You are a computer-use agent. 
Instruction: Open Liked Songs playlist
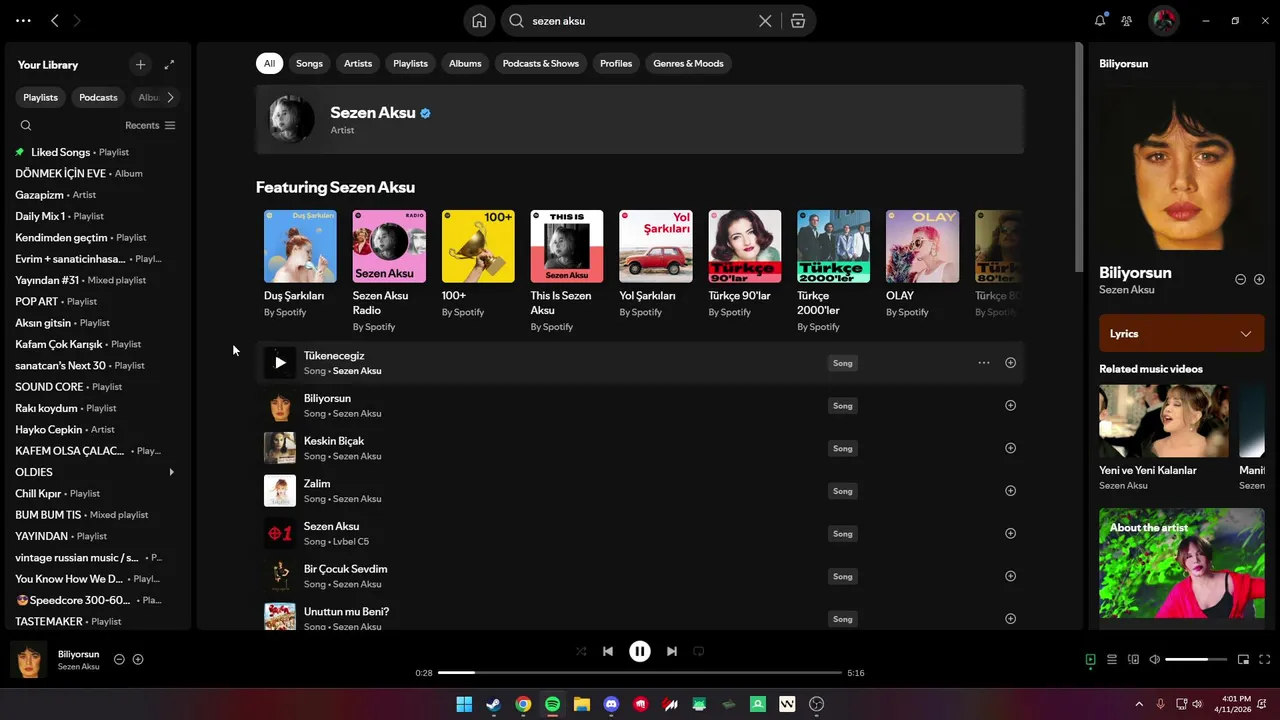(98, 152)
